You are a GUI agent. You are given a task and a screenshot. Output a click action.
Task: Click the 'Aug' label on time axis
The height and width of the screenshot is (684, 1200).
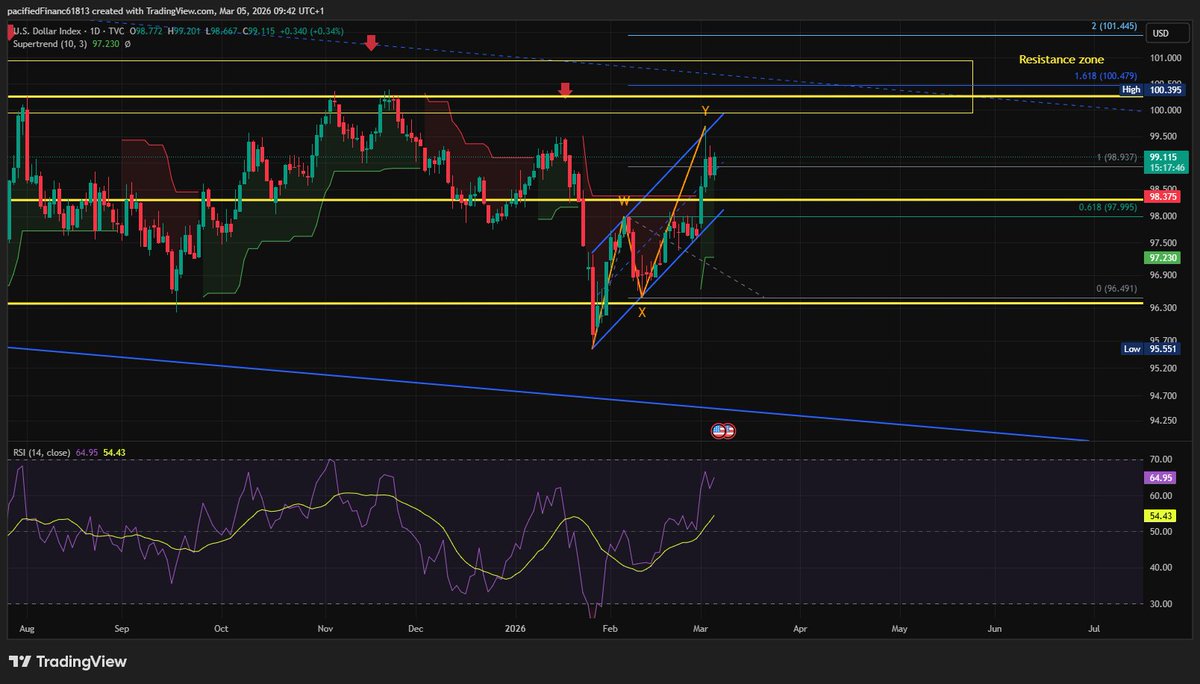tap(26, 630)
